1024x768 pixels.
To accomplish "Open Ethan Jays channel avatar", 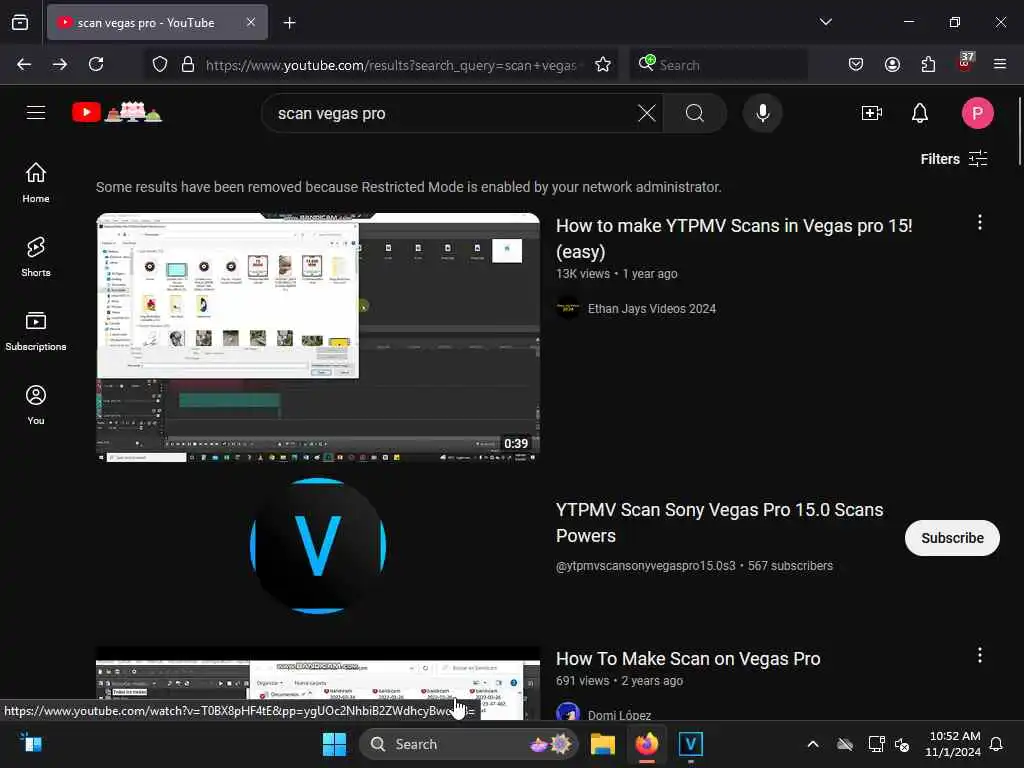I will click(x=568, y=308).
